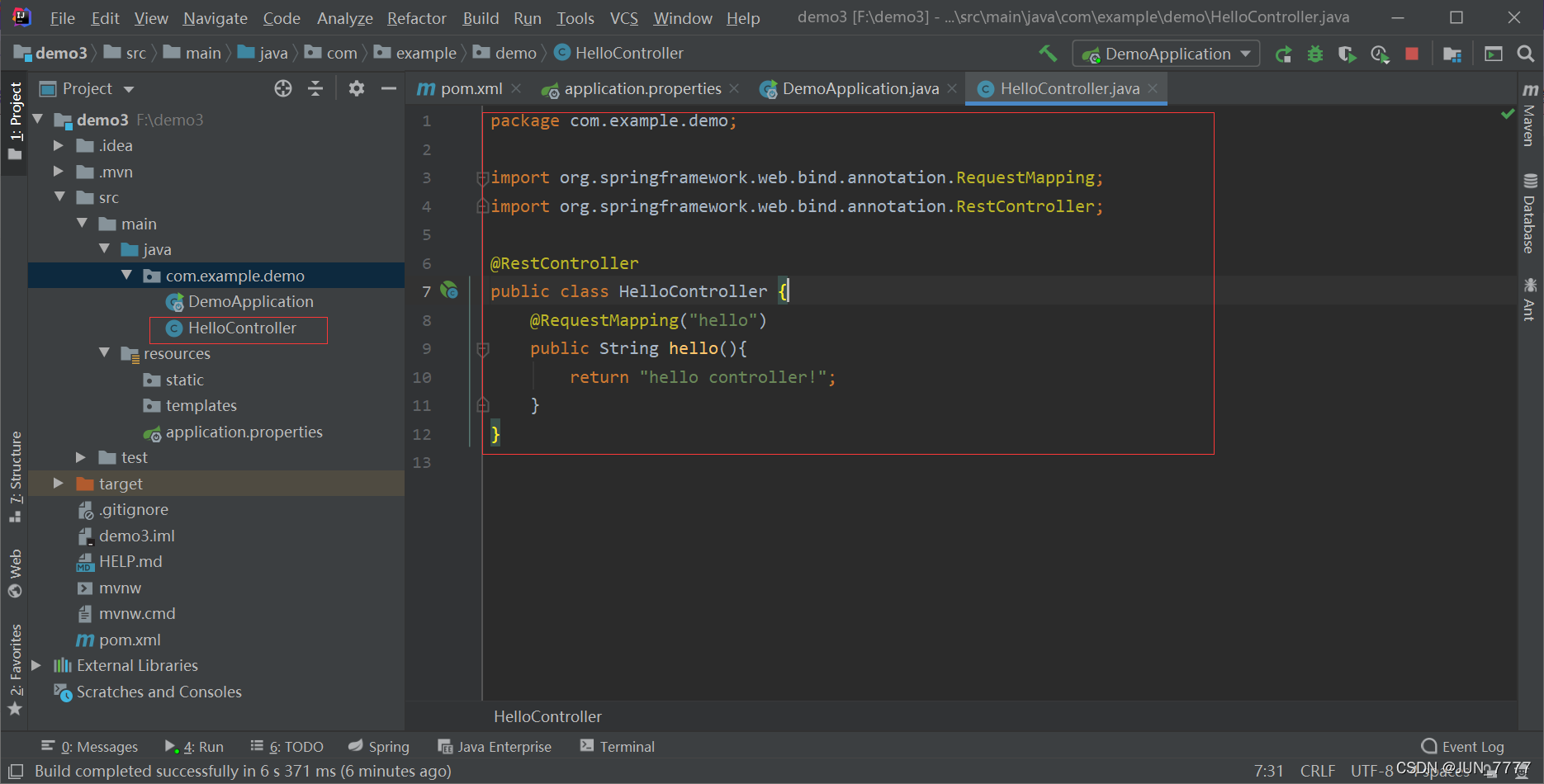Open the 0: Messages tool window
The image size is (1544, 784).
pos(90,747)
